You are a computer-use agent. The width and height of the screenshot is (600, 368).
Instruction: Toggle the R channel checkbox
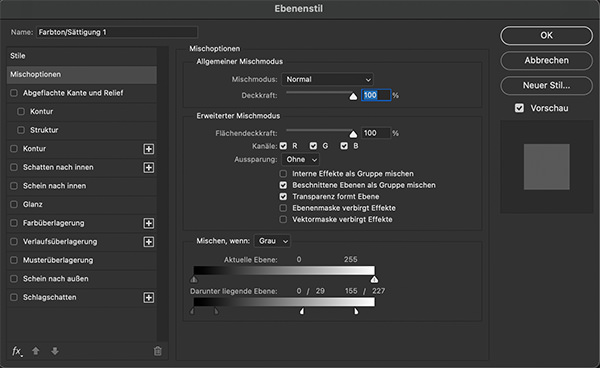pyautogui.click(x=283, y=146)
